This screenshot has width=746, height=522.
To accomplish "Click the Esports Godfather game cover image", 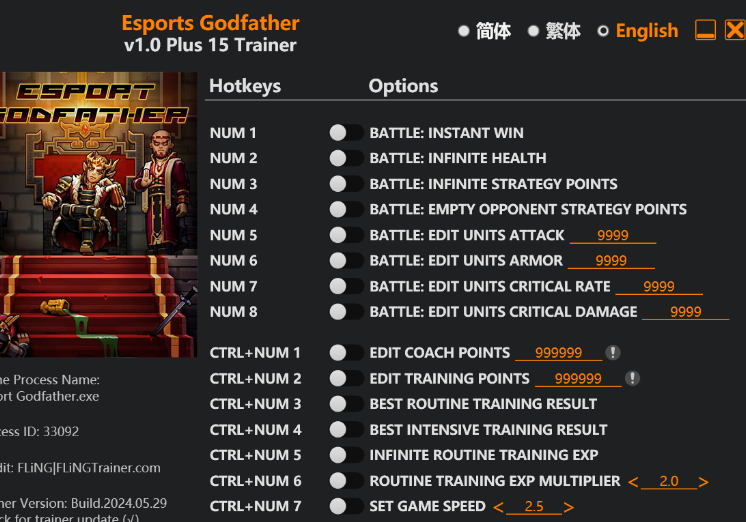I will coord(97,214).
